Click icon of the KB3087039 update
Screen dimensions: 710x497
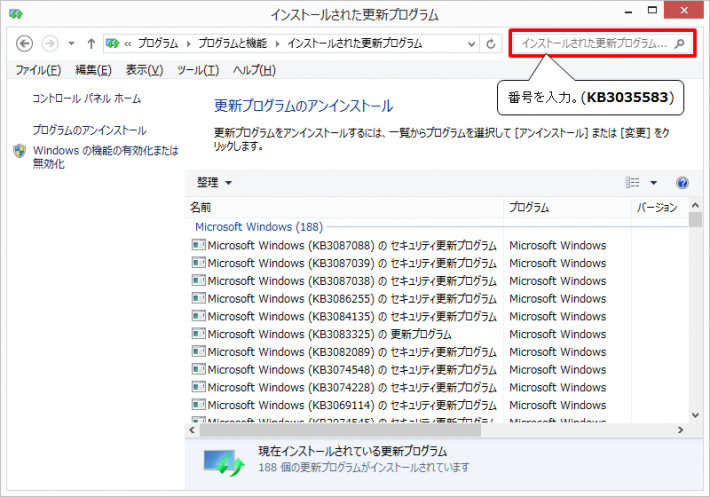pos(198,263)
